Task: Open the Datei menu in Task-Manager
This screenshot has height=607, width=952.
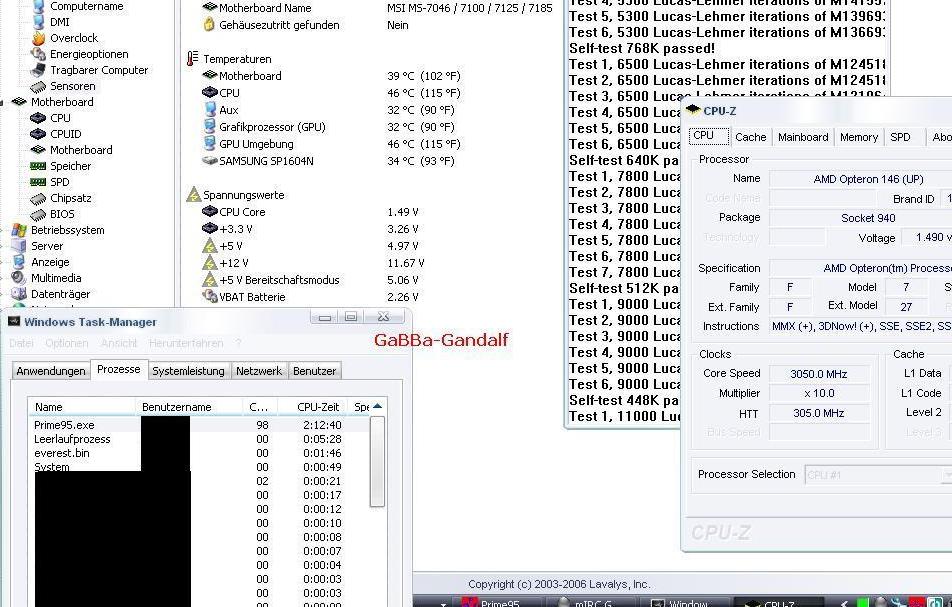Action: [21, 343]
